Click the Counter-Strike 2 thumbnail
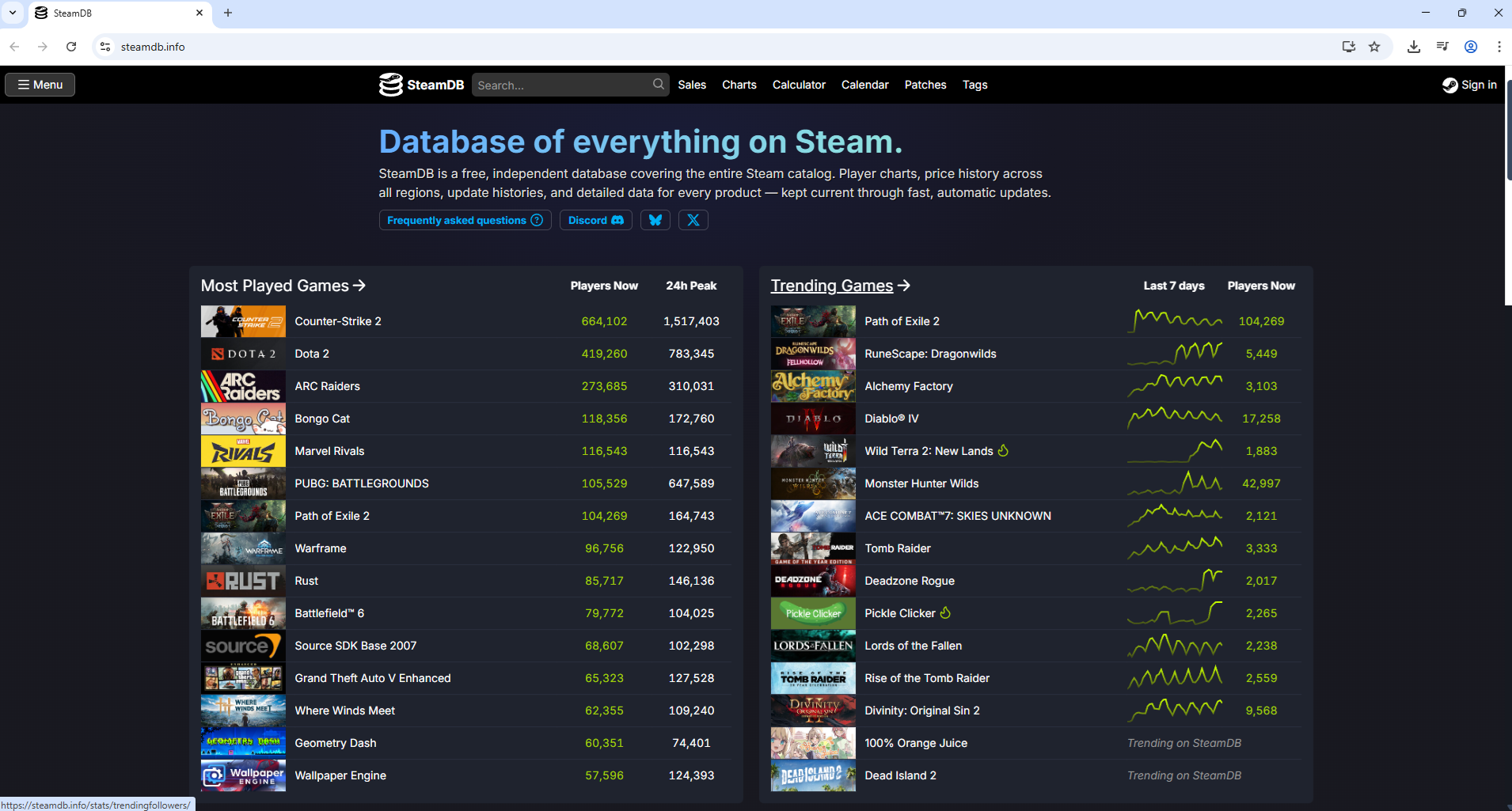The width and height of the screenshot is (1512, 811). [x=243, y=321]
